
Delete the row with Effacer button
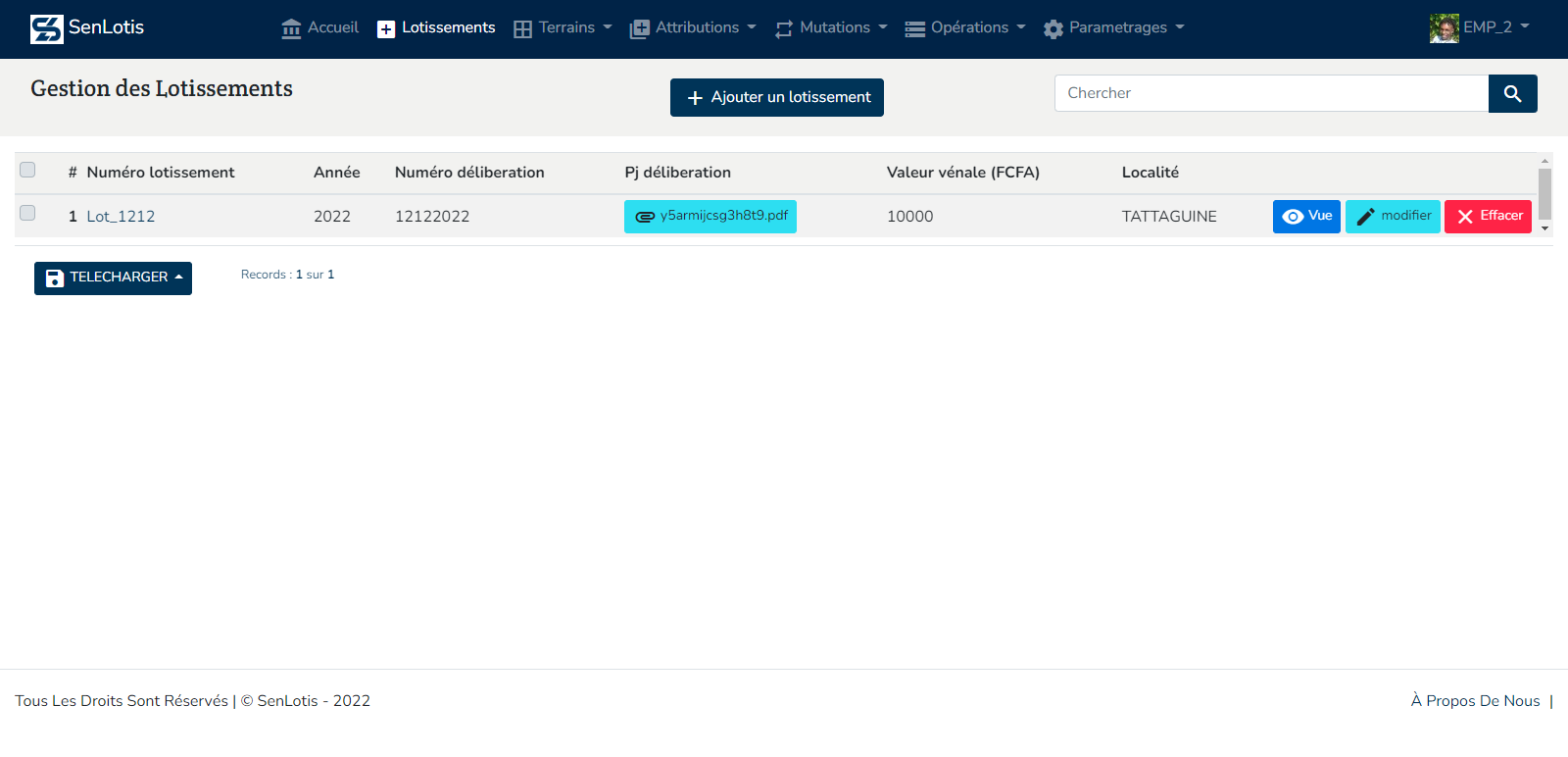pos(1488,217)
